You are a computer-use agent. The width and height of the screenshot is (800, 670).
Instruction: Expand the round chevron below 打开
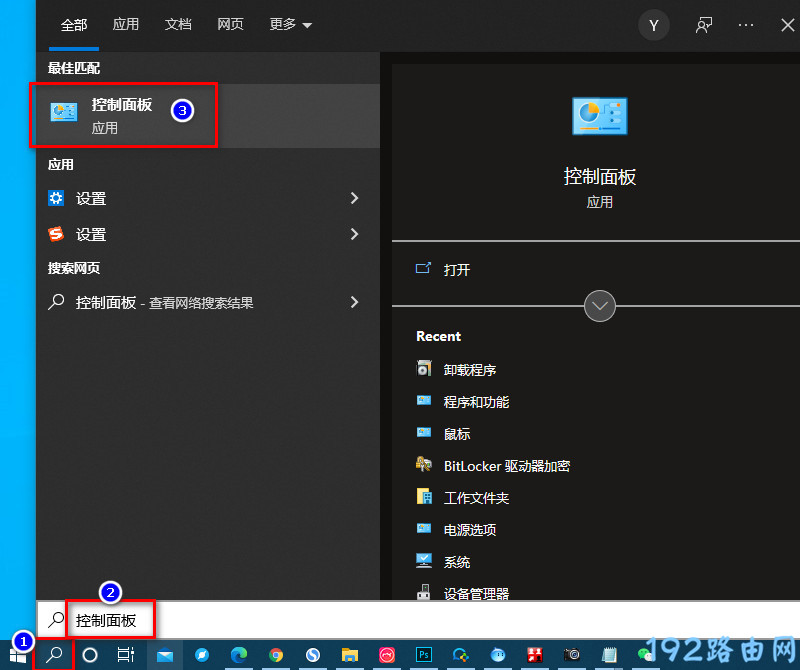click(600, 306)
